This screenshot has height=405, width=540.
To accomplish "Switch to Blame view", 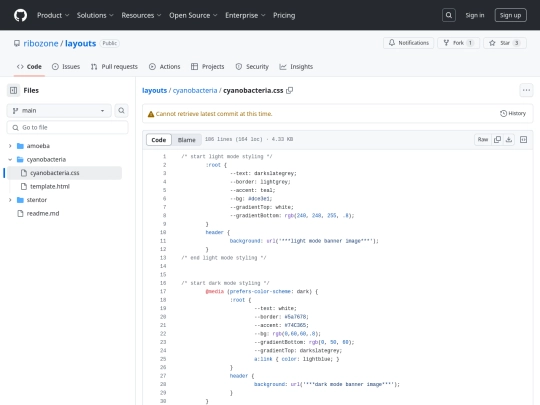I will [x=186, y=140].
